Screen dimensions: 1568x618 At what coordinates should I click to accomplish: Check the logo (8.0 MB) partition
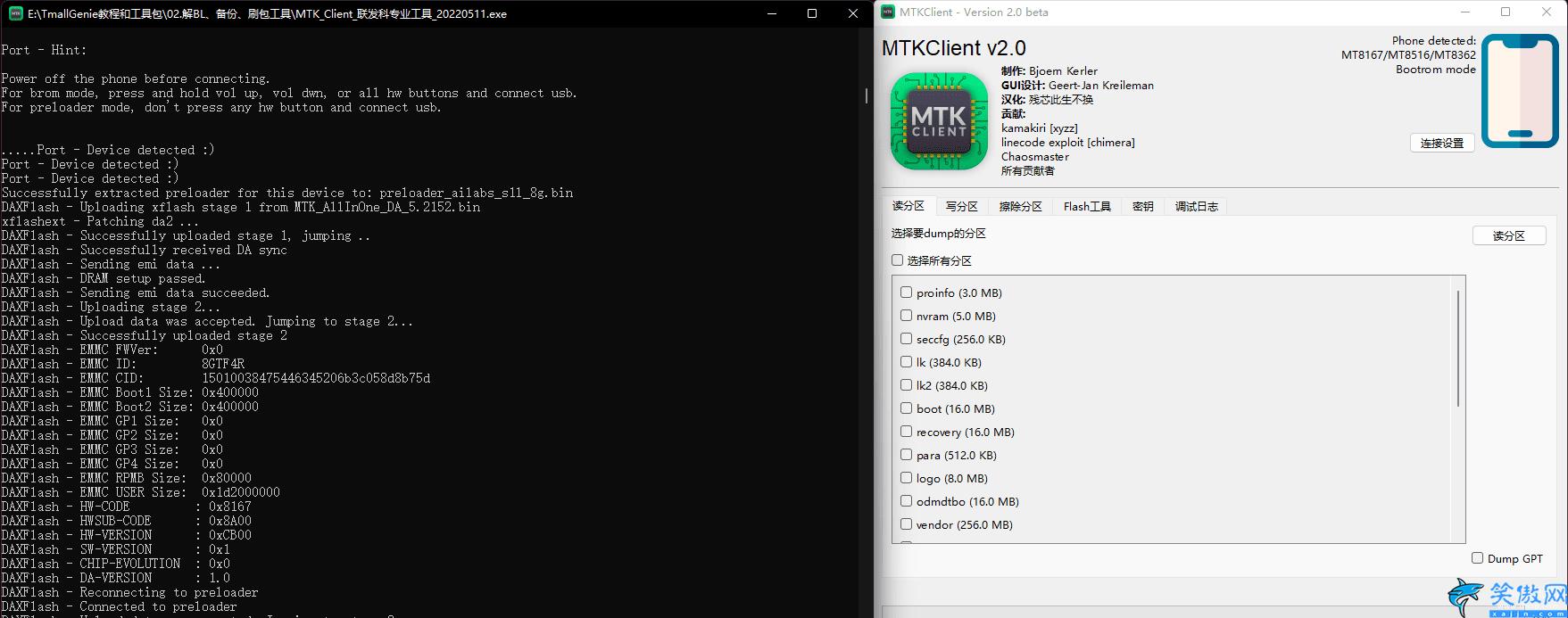[x=907, y=478]
